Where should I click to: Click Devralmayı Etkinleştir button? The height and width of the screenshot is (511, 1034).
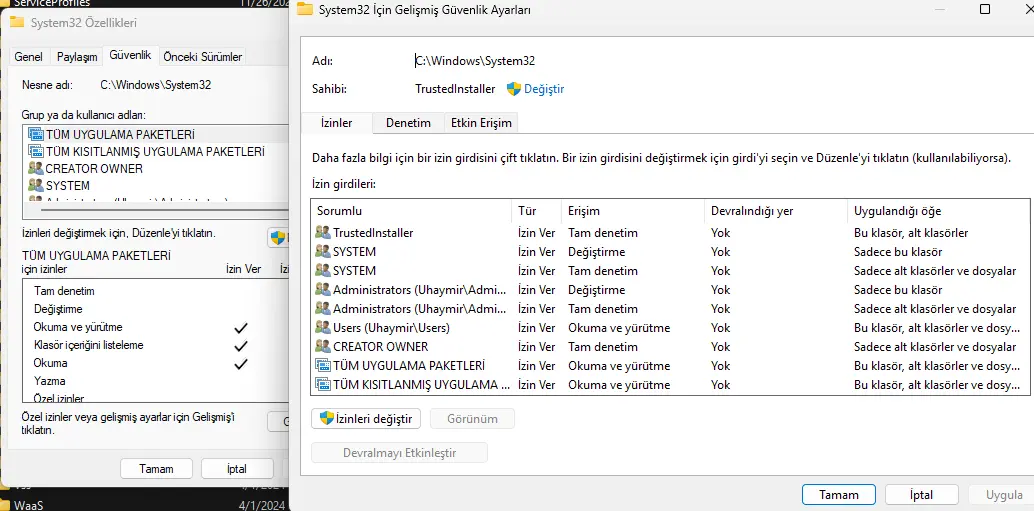(400, 453)
